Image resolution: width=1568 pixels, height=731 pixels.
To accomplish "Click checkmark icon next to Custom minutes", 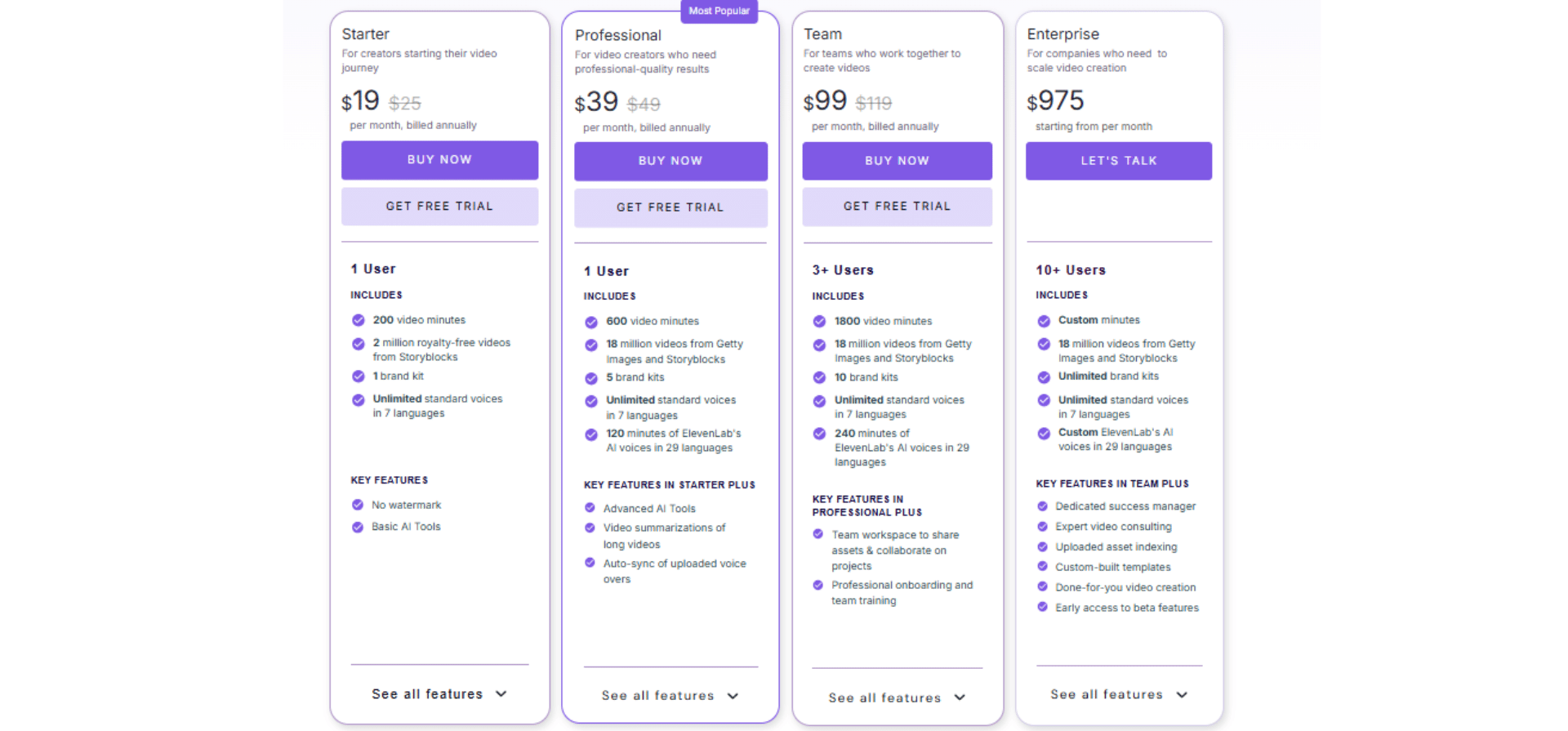I will (x=1044, y=321).
